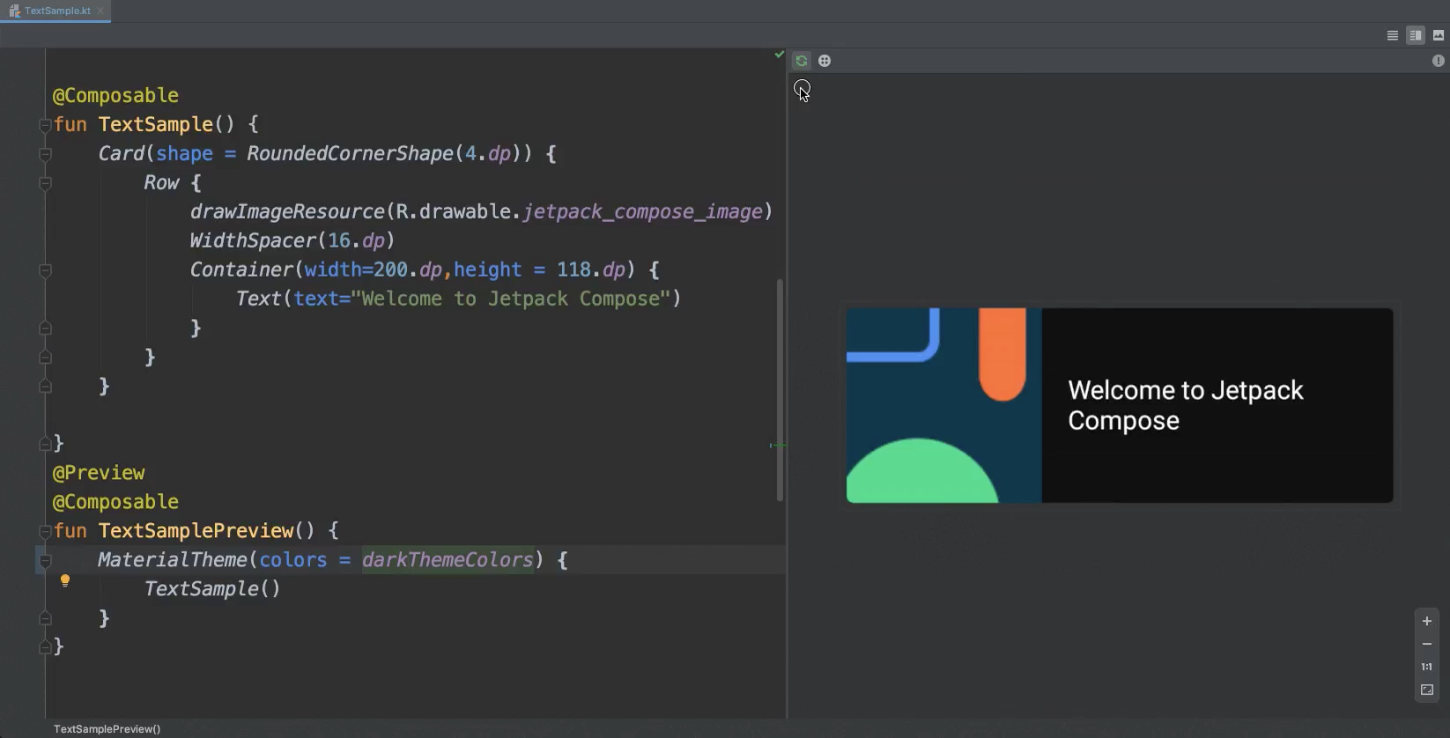
Task: Click RoundedCornerShape in the Card line
Action: [350, 154]
